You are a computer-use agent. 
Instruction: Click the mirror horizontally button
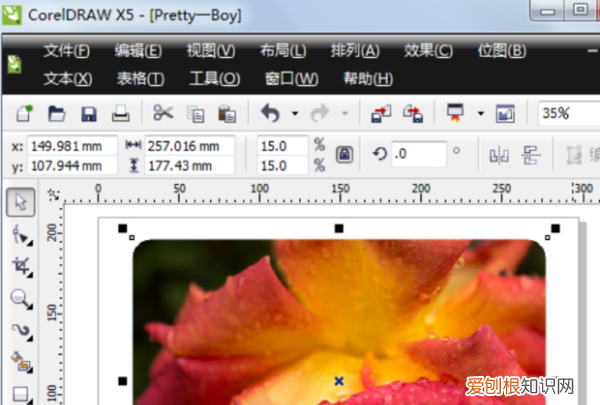click(499, 155)
